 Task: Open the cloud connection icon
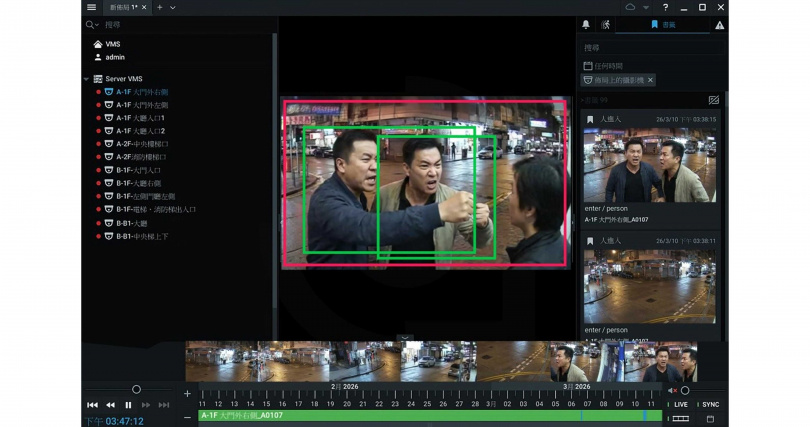(x=631, y=7)
